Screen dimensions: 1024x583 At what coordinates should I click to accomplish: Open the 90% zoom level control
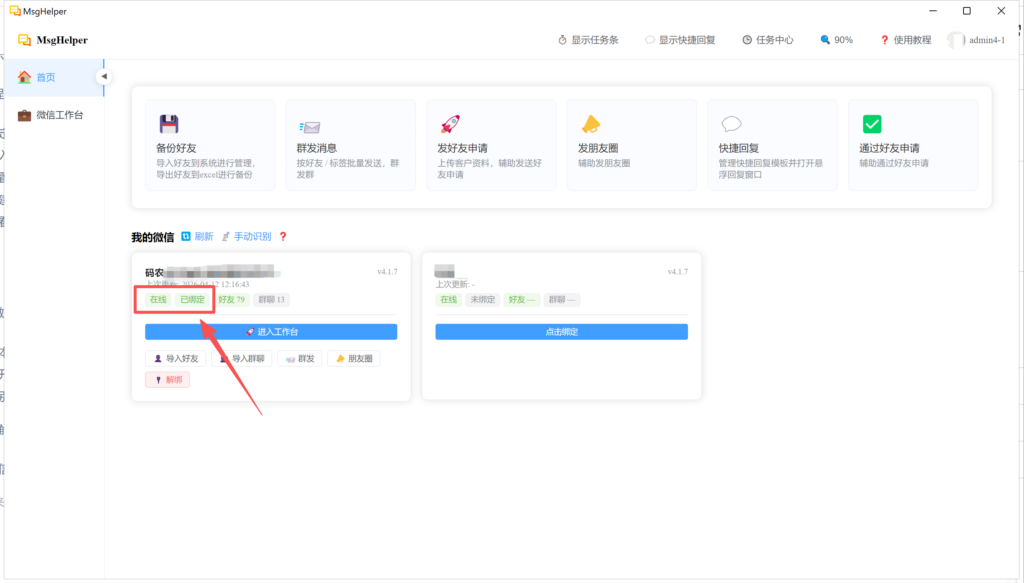coord(836,40)
